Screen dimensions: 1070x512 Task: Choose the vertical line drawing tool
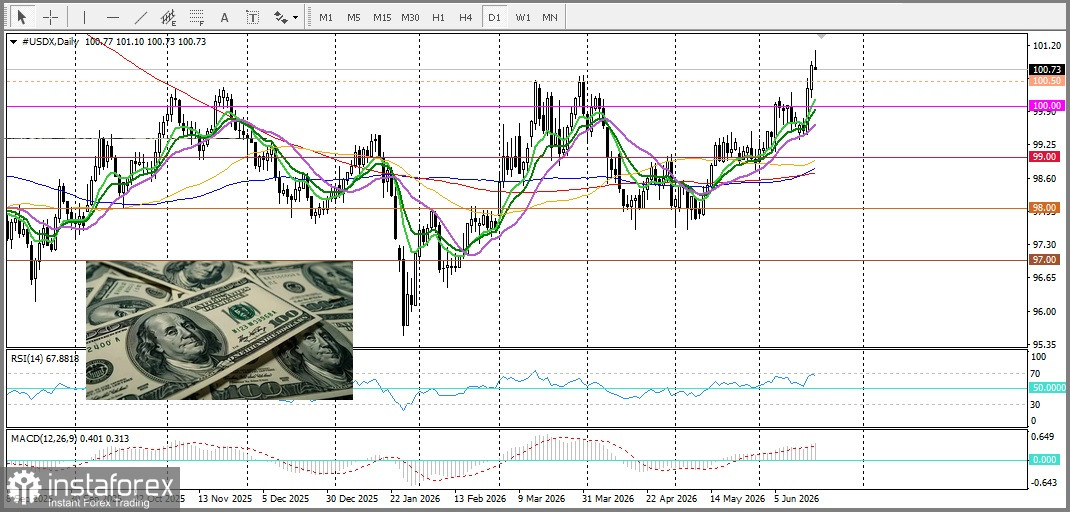(x=84, y=16)
